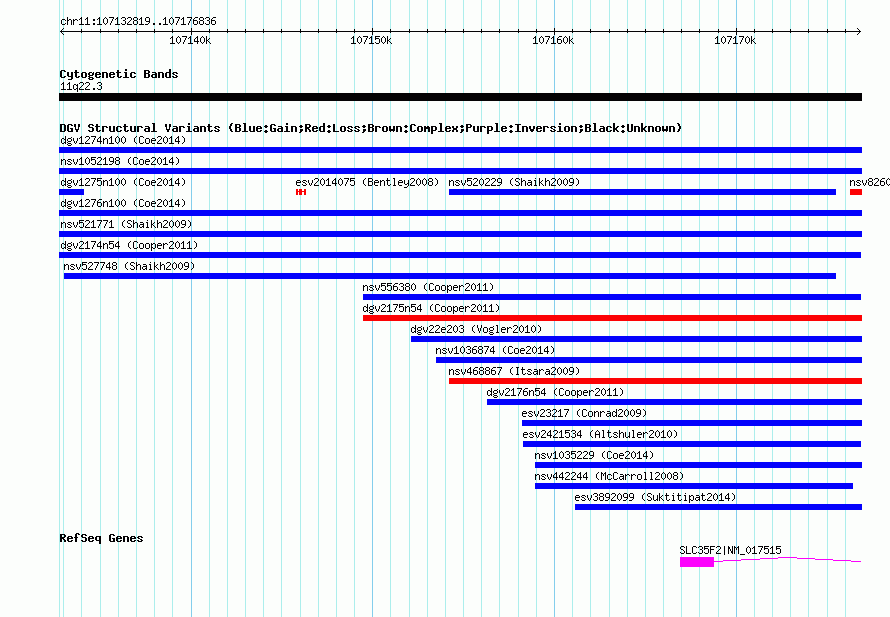Click the black 11q22.3 cytogenetic band bar

coord(460,97)
